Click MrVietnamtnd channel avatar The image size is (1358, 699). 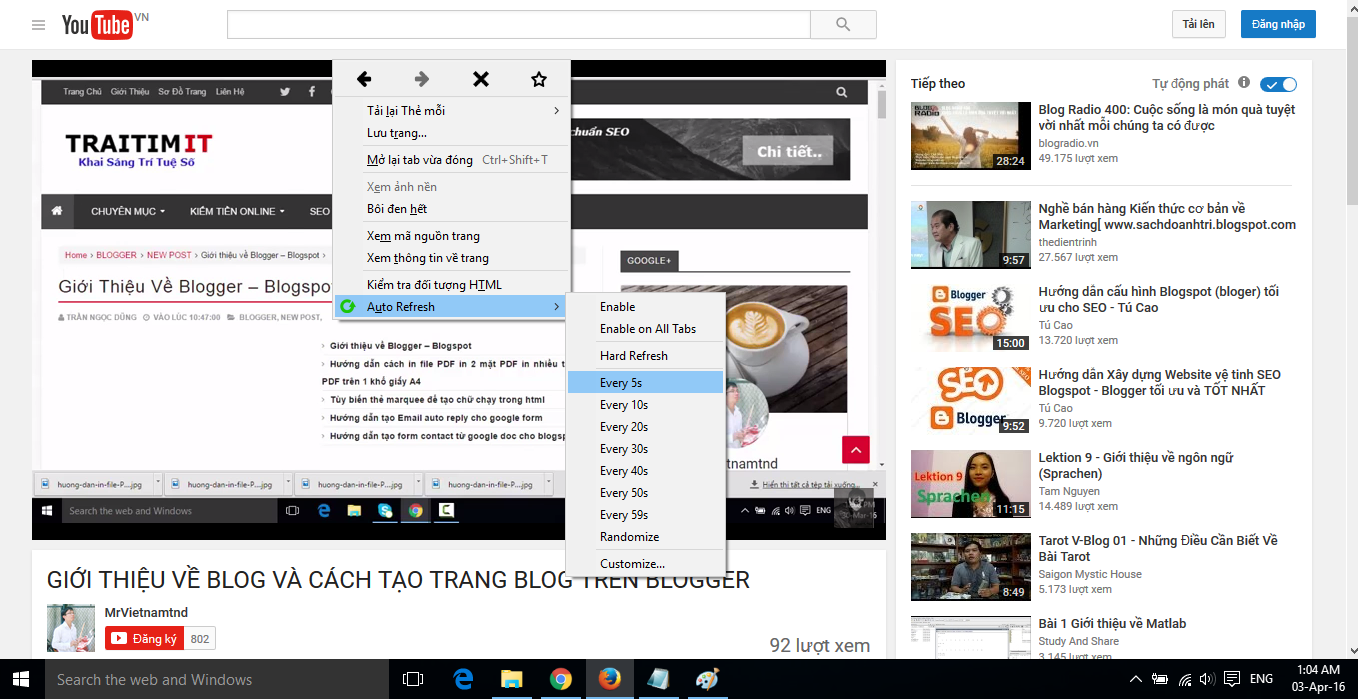pos(71,628)
